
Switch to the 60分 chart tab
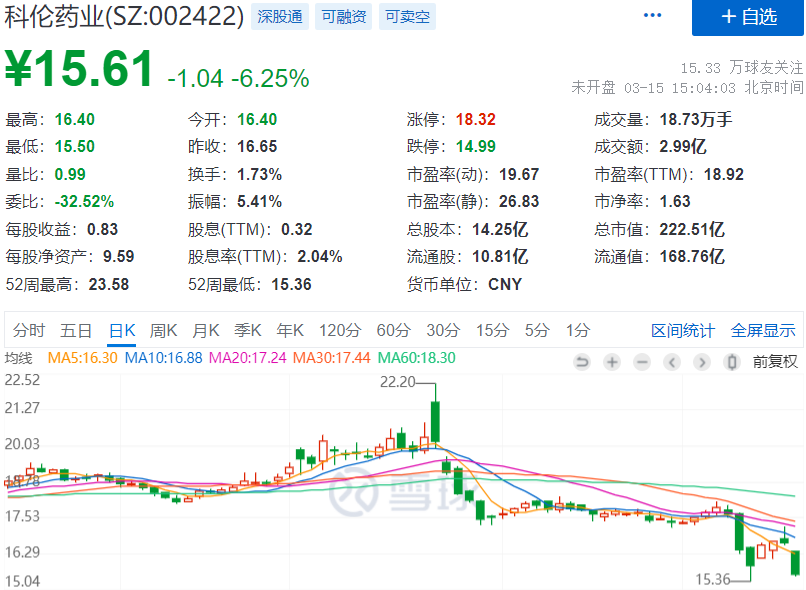393,330
